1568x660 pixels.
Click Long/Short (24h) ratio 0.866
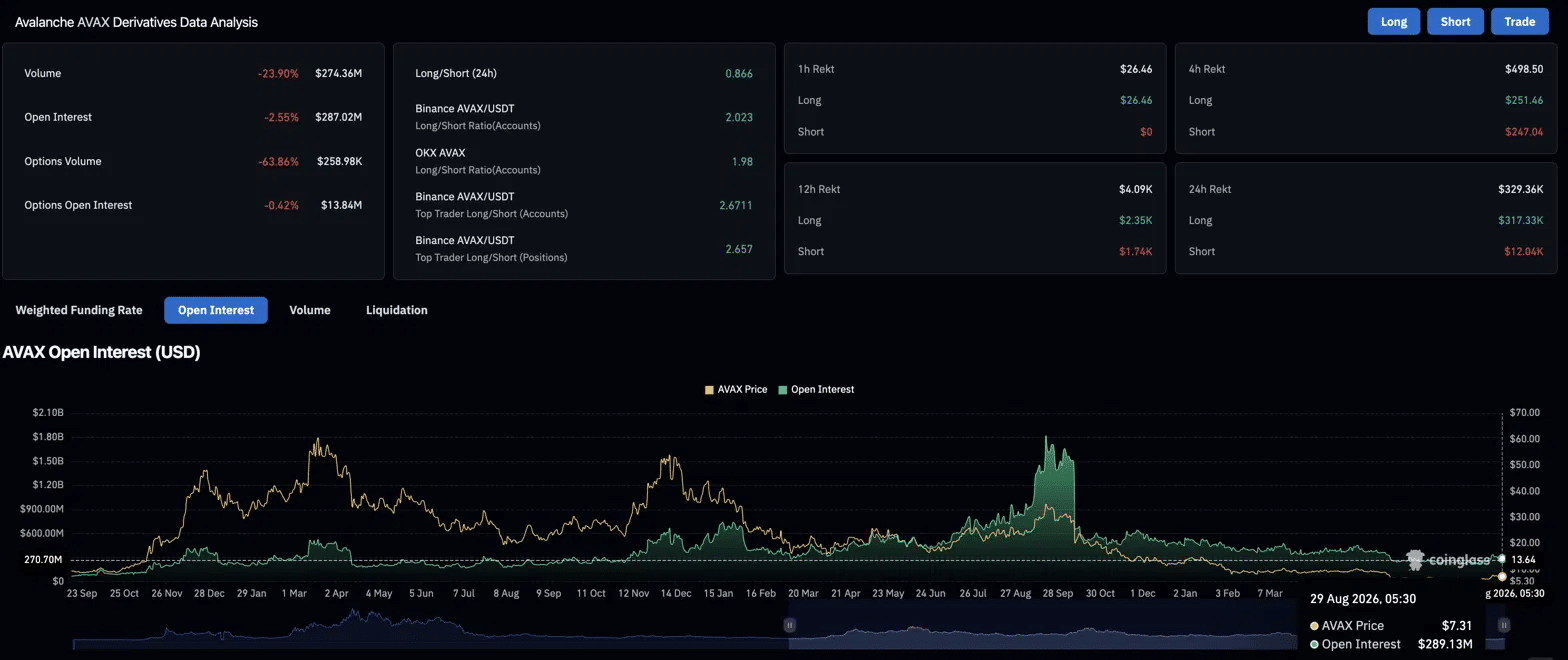(x=739, y=73)
